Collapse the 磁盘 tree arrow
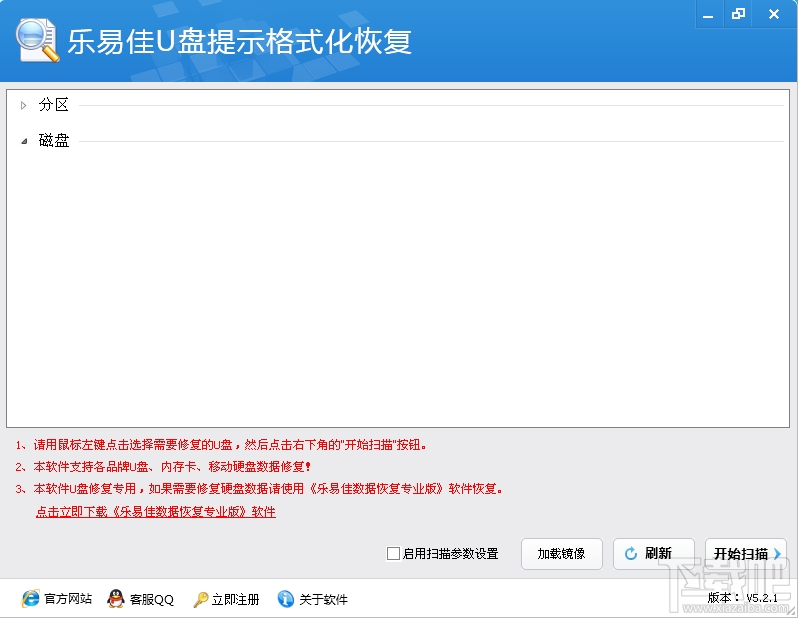Viewport: 798px width, 618px height. pos(24,141)
